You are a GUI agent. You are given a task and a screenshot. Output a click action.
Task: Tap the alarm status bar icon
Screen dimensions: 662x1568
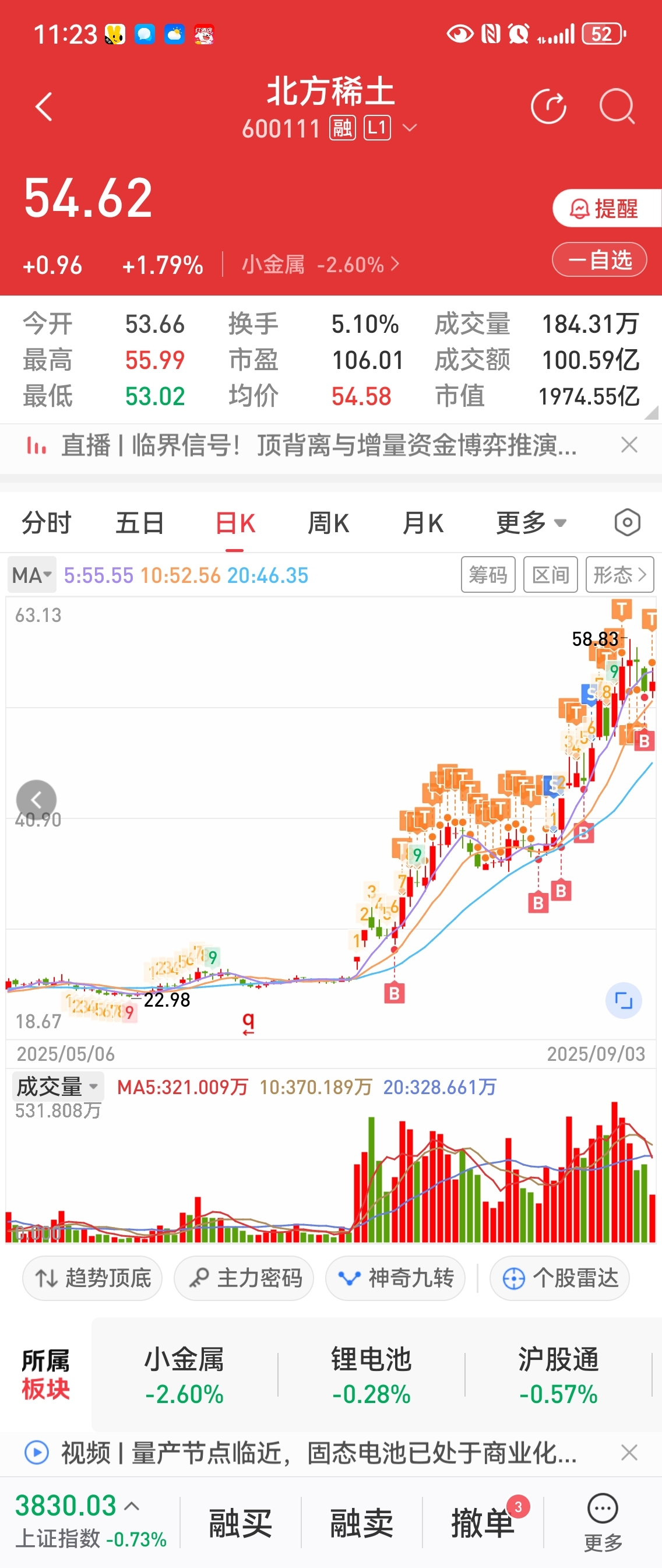point(519,34)
